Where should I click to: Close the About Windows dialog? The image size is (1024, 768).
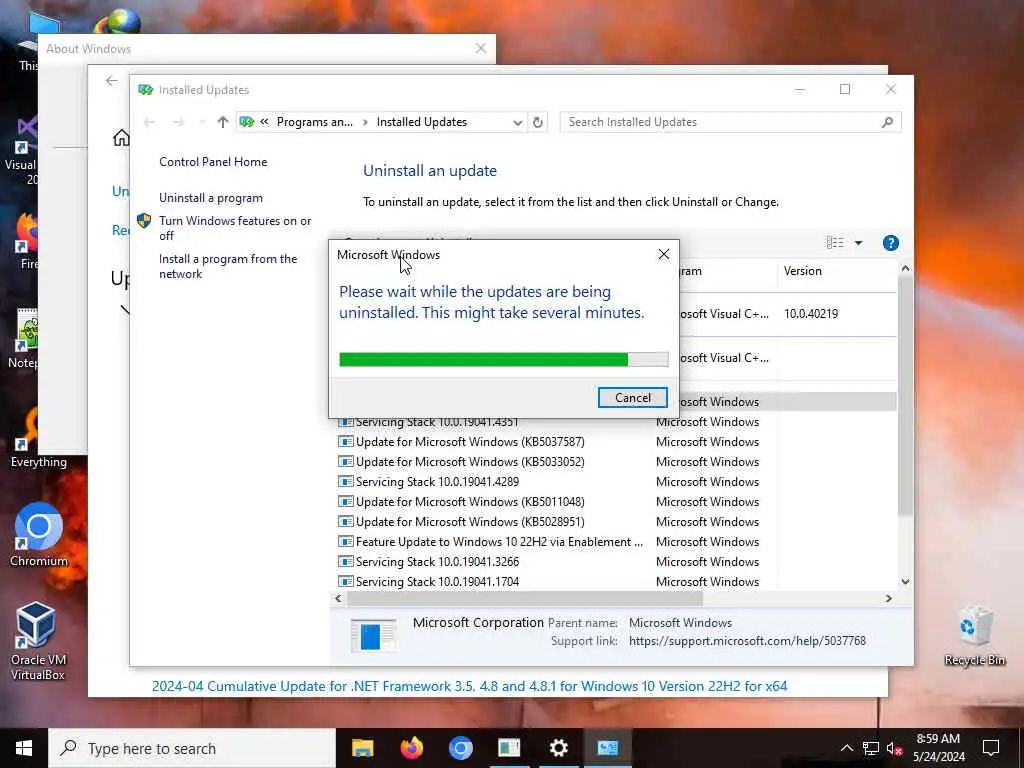tap(481, 48)
